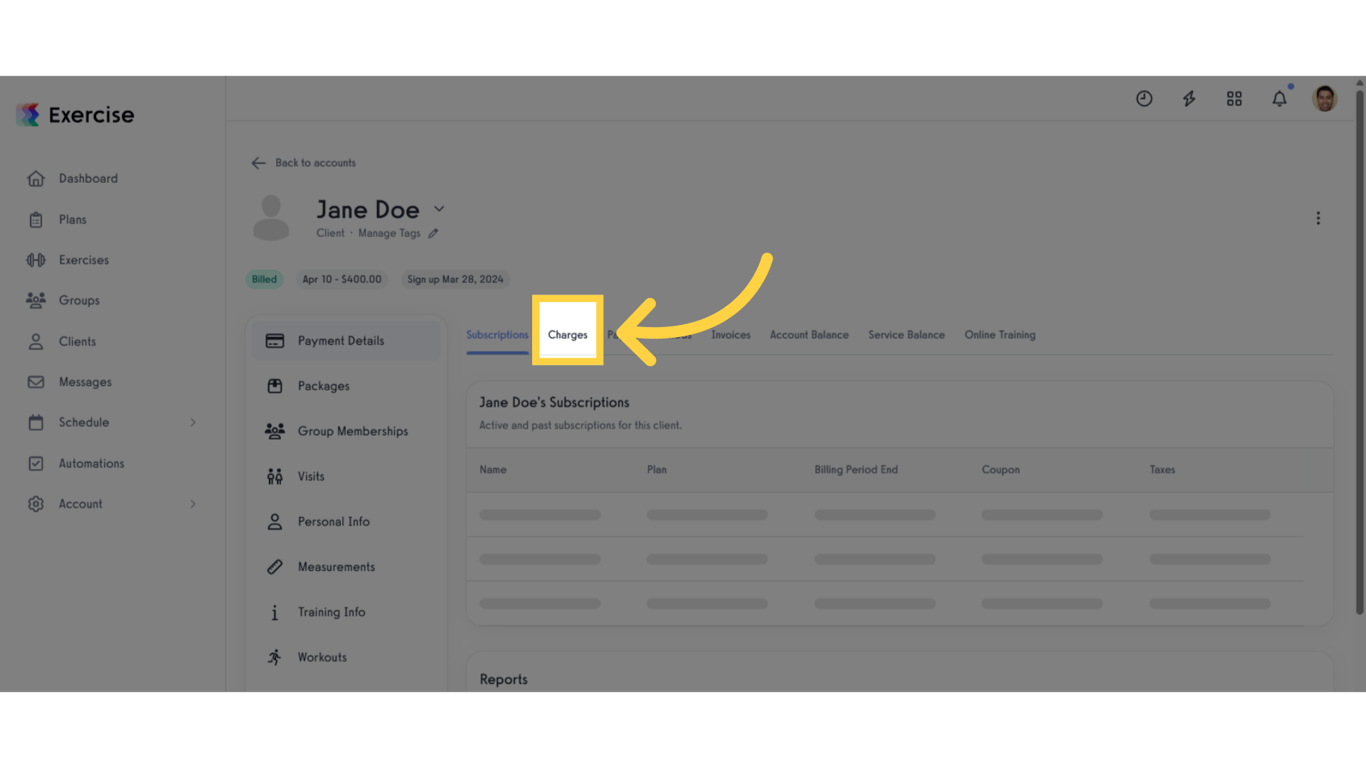Expand the Jane Doe name dropdown
1366x768 pixels.
439,210
